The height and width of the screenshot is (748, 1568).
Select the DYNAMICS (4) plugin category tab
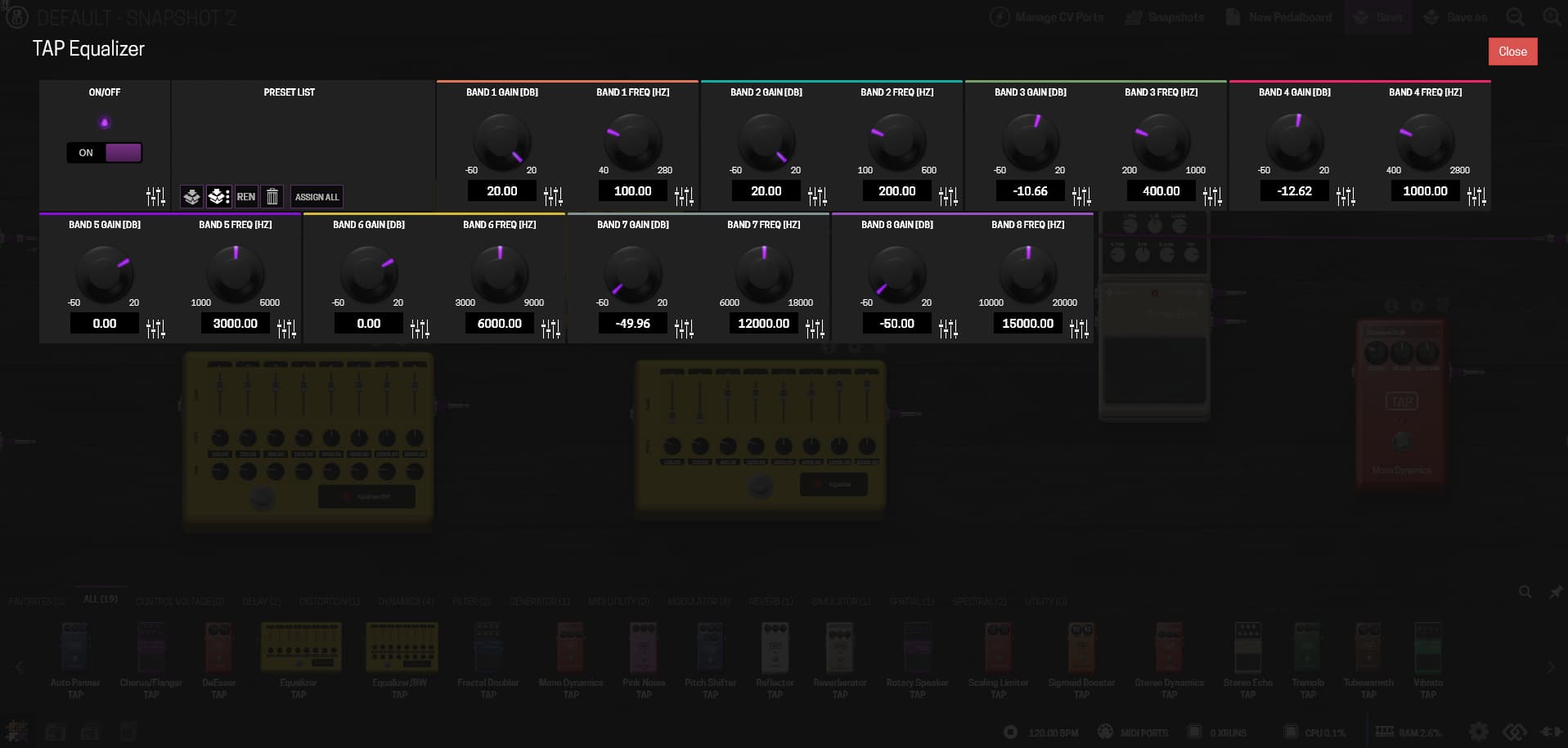click(406, 602)
